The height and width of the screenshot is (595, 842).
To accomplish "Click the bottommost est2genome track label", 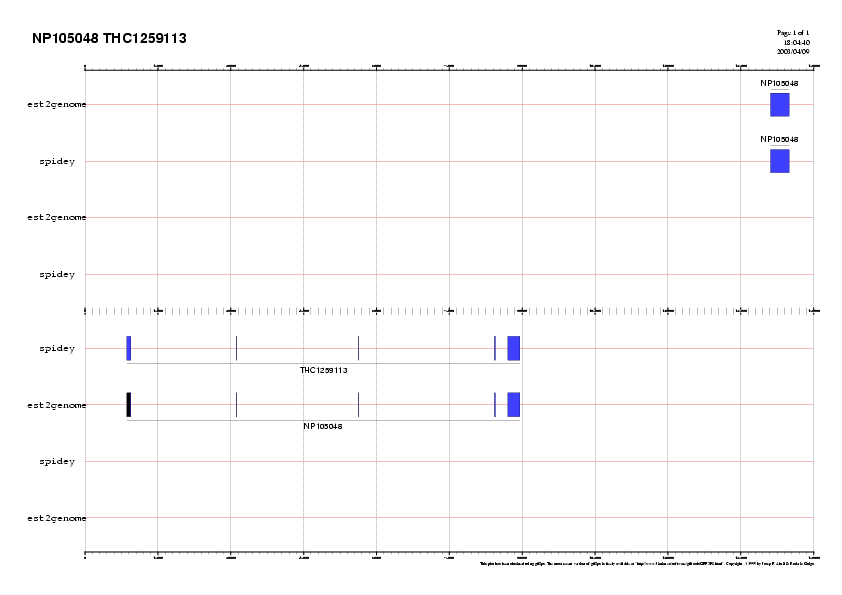I will tap(56, 518).
